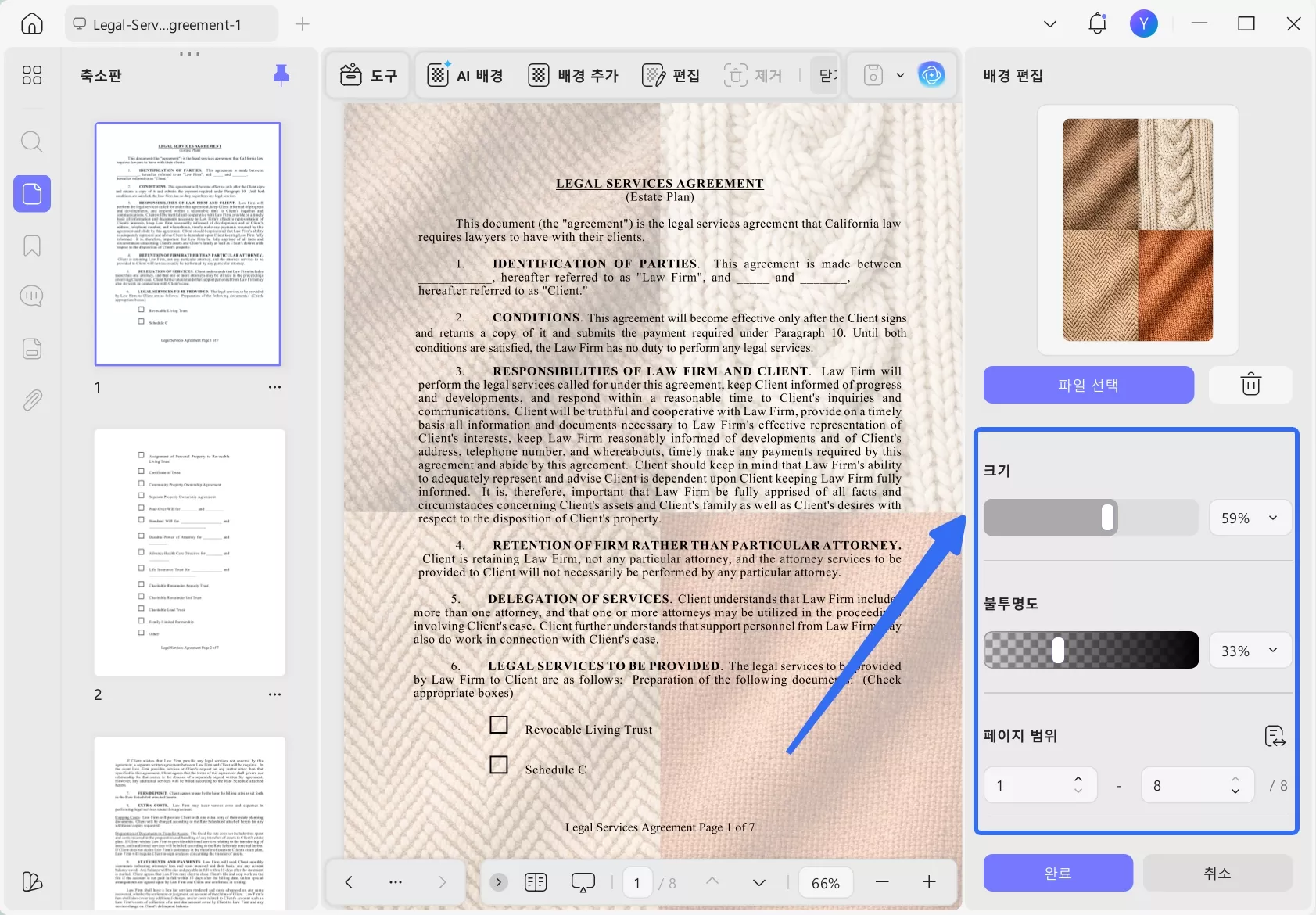Click the UPDF AI assistant icon
Viewport: 1316px width, 915px height.
point(931,75)
